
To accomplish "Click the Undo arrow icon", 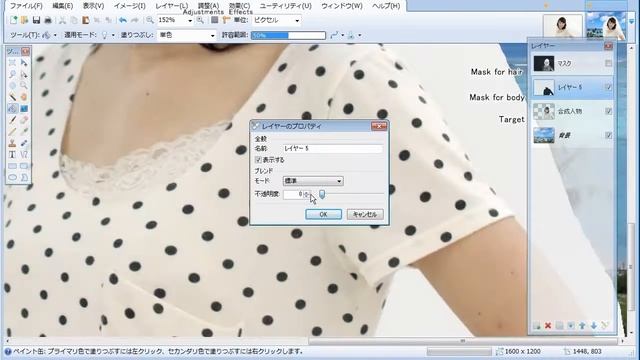I will click(122, 20).
